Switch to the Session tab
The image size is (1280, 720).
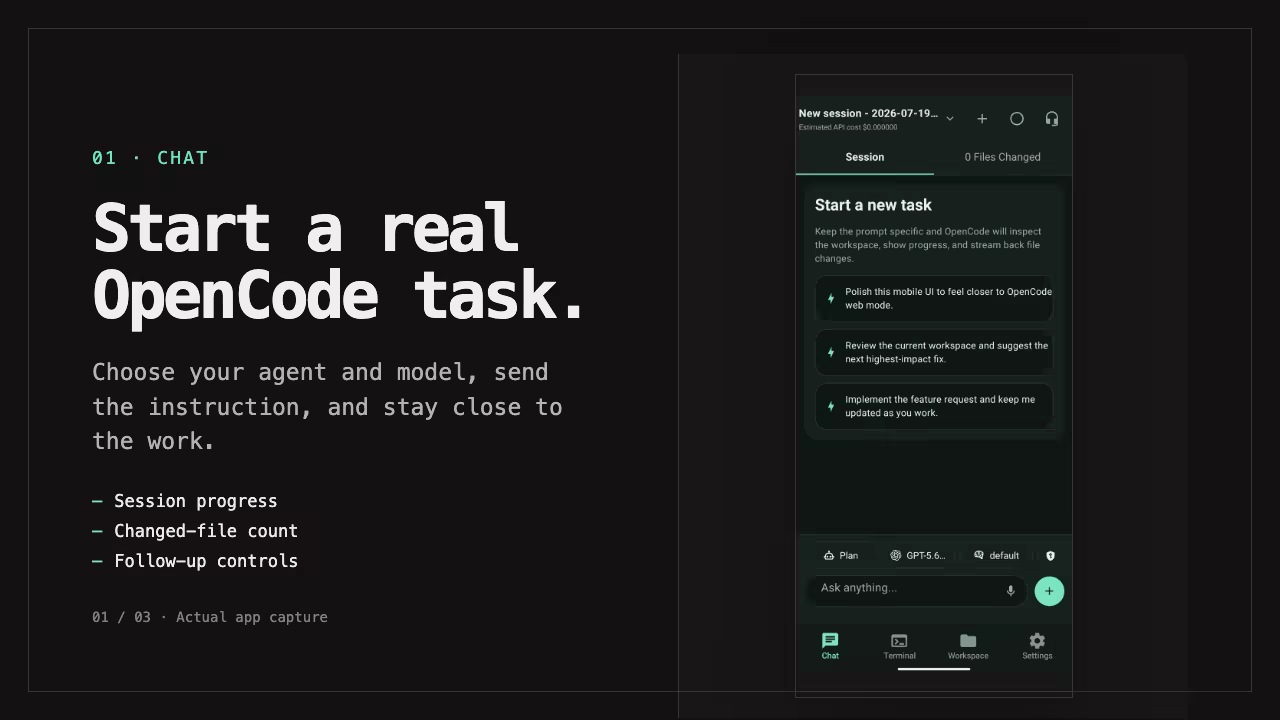865,157
